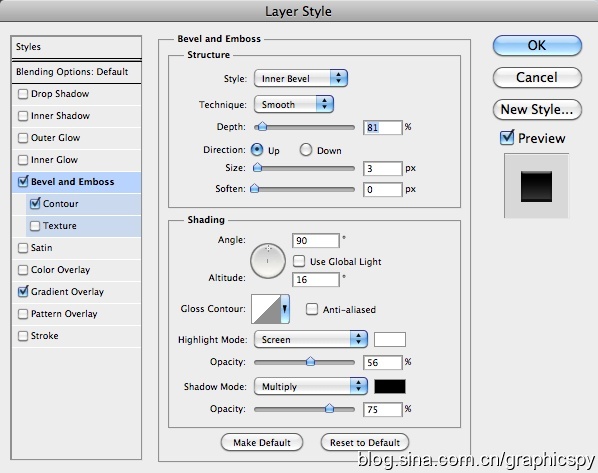Click the Make Default button
Screen dimensions: 598x473
tap(262, 442)
